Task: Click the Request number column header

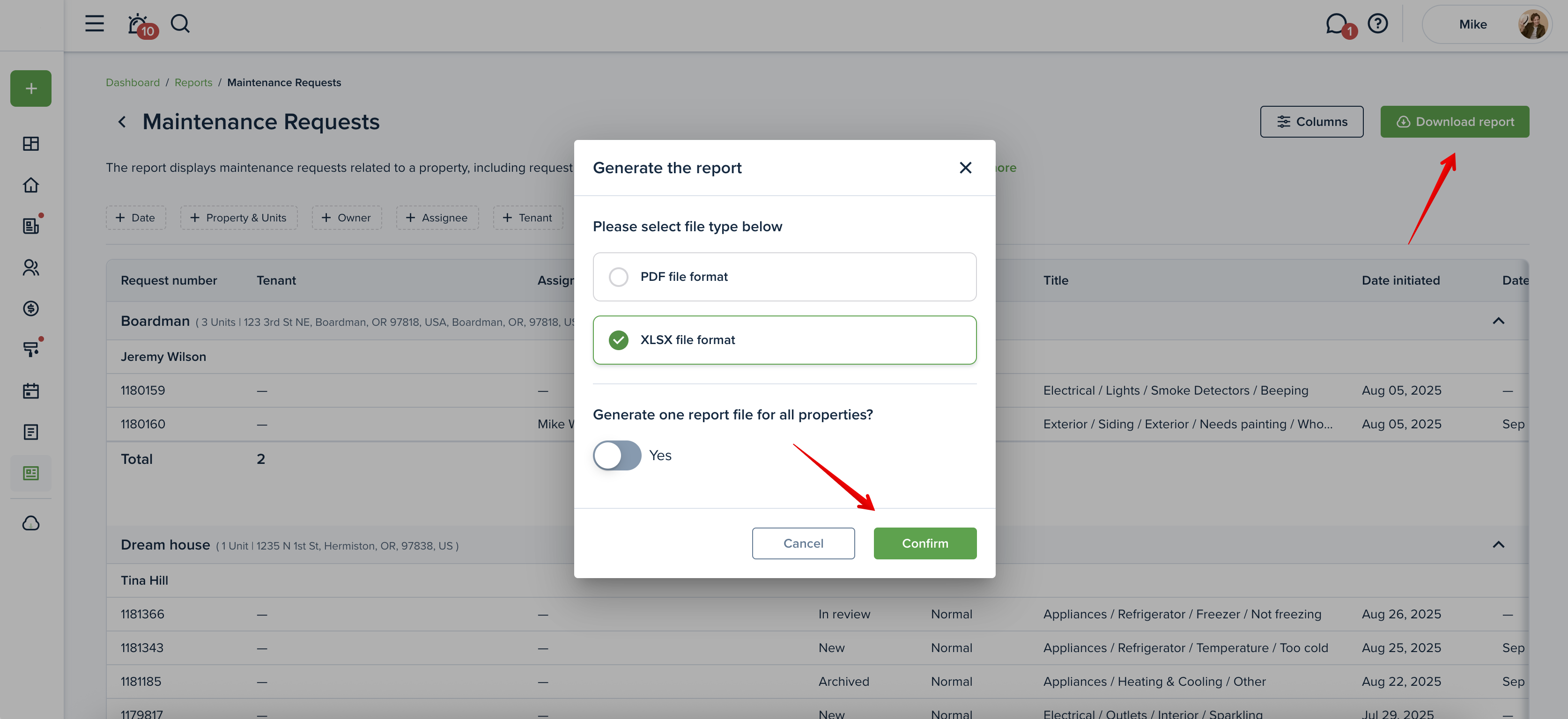Action: tap(169, 280)
